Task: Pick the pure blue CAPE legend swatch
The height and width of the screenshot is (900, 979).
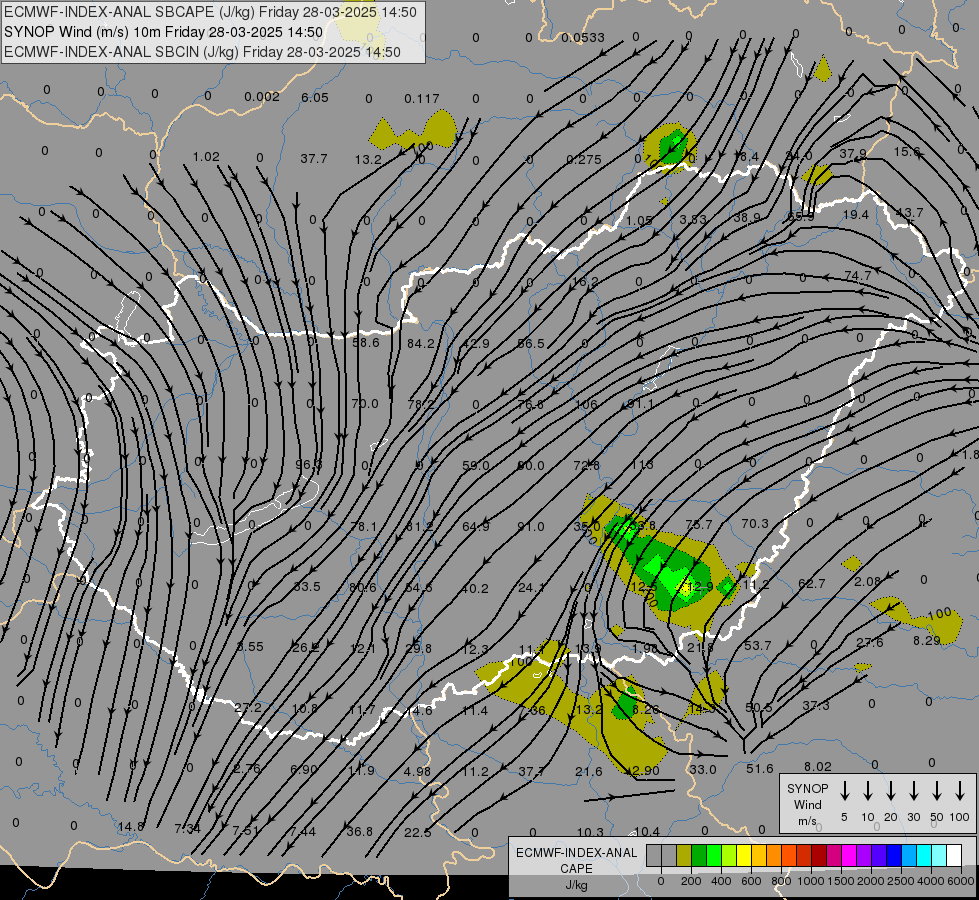Action: [893, 856]
